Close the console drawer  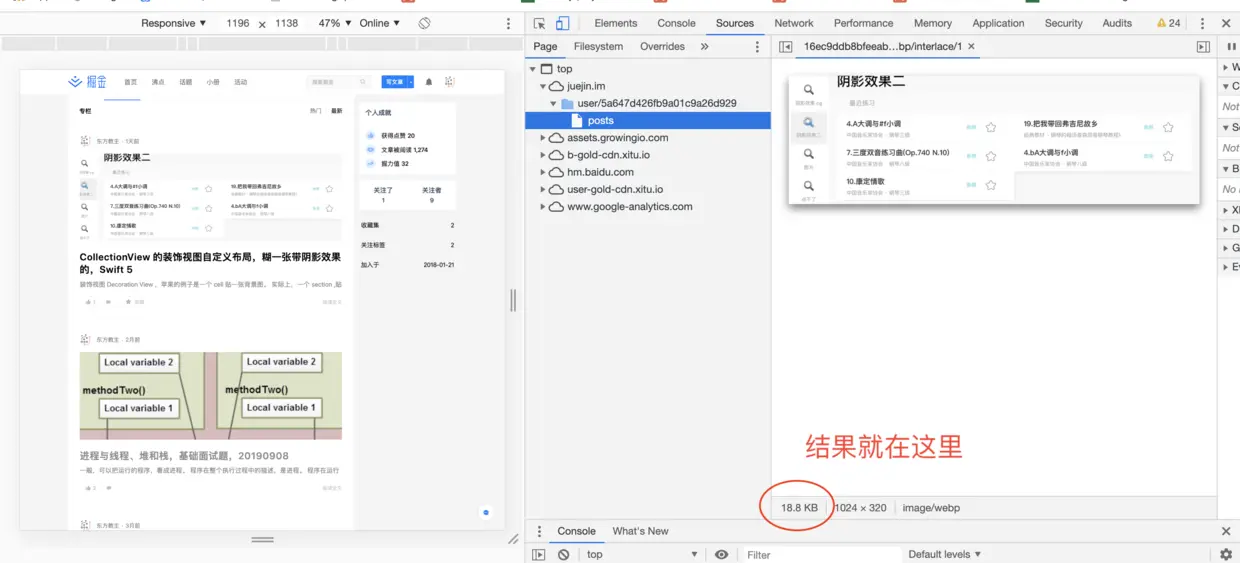tap(1226, 531)
